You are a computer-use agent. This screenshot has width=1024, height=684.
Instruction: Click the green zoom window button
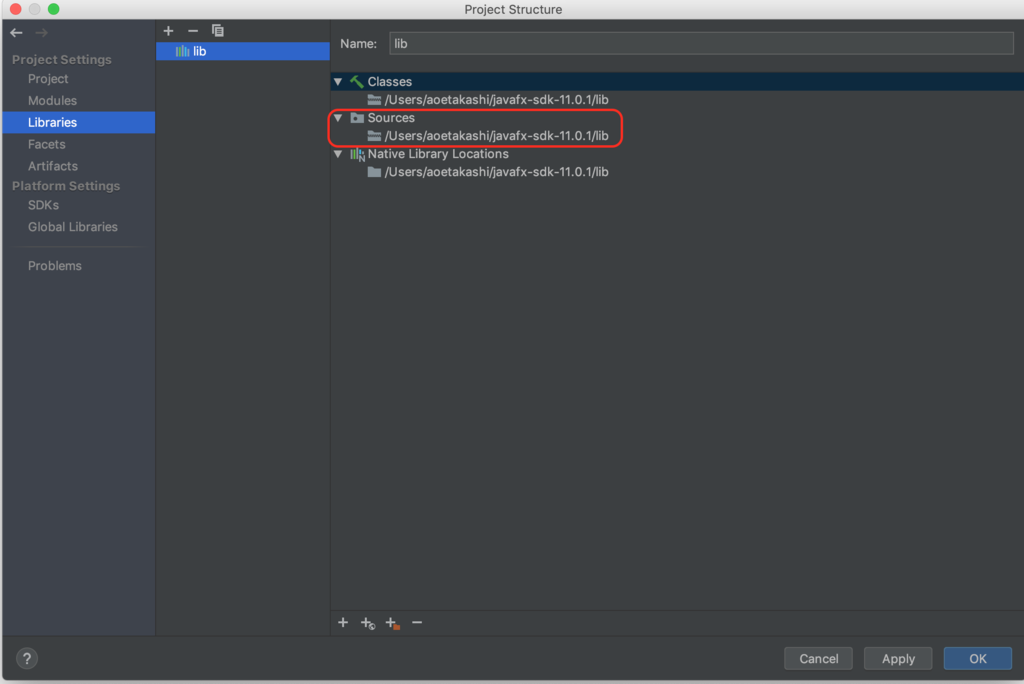(x=54, y=9)
